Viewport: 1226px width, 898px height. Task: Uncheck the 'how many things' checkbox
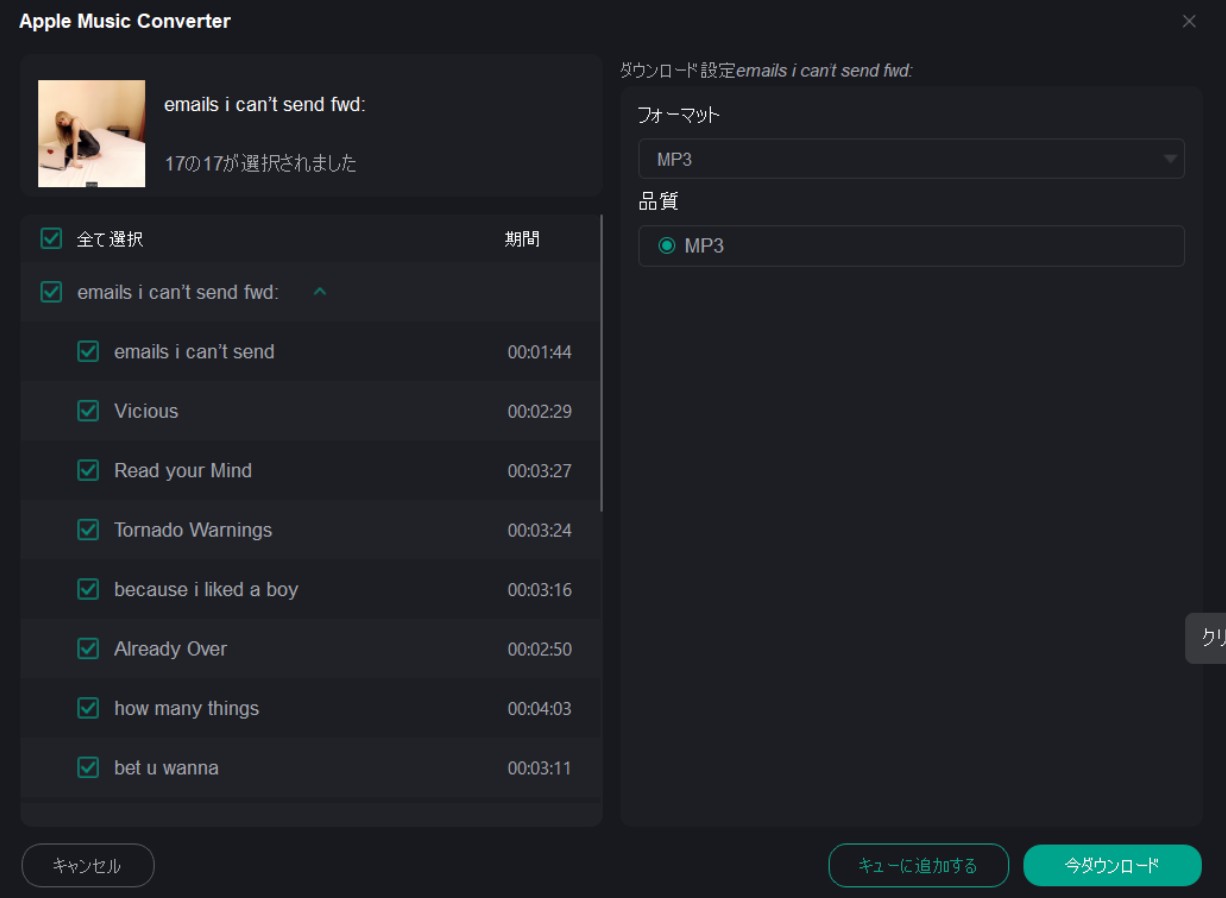tap(88, 708)
